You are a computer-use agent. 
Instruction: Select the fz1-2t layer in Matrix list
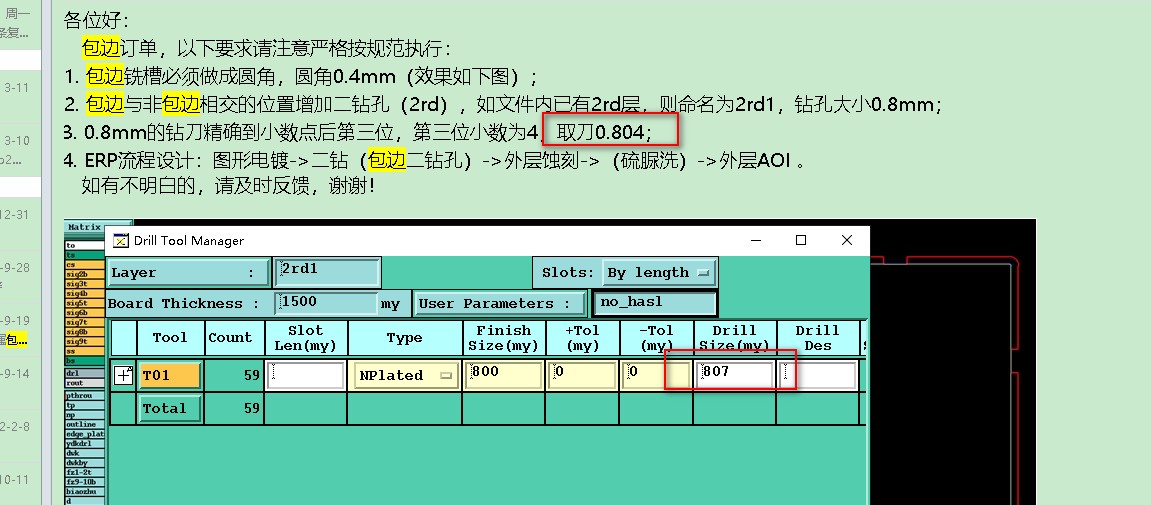point(84,472)
